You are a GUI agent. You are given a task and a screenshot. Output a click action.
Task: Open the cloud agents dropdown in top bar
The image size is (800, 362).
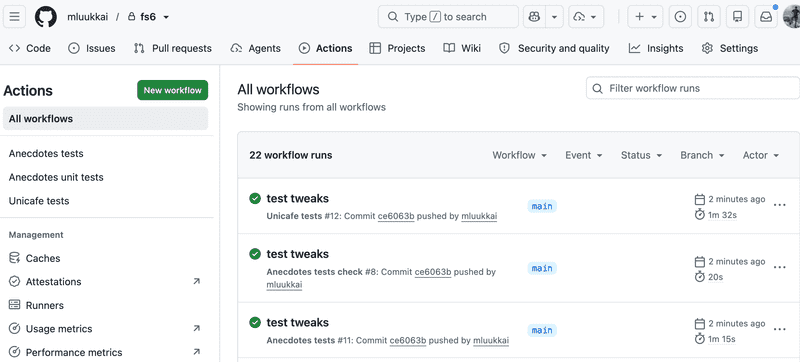(x=585, y=17)
